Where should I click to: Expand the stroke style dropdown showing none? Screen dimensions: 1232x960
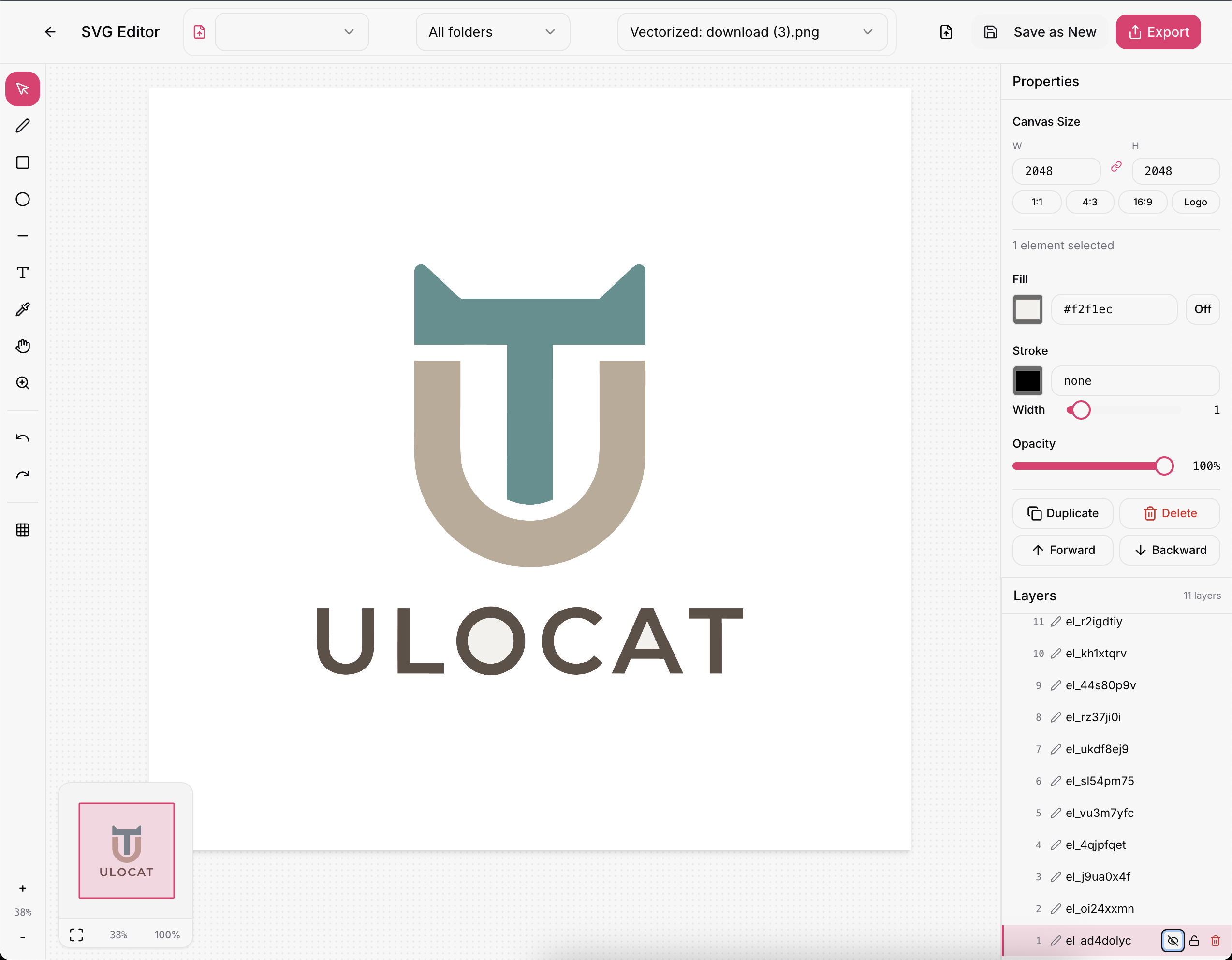[1135, 381]
